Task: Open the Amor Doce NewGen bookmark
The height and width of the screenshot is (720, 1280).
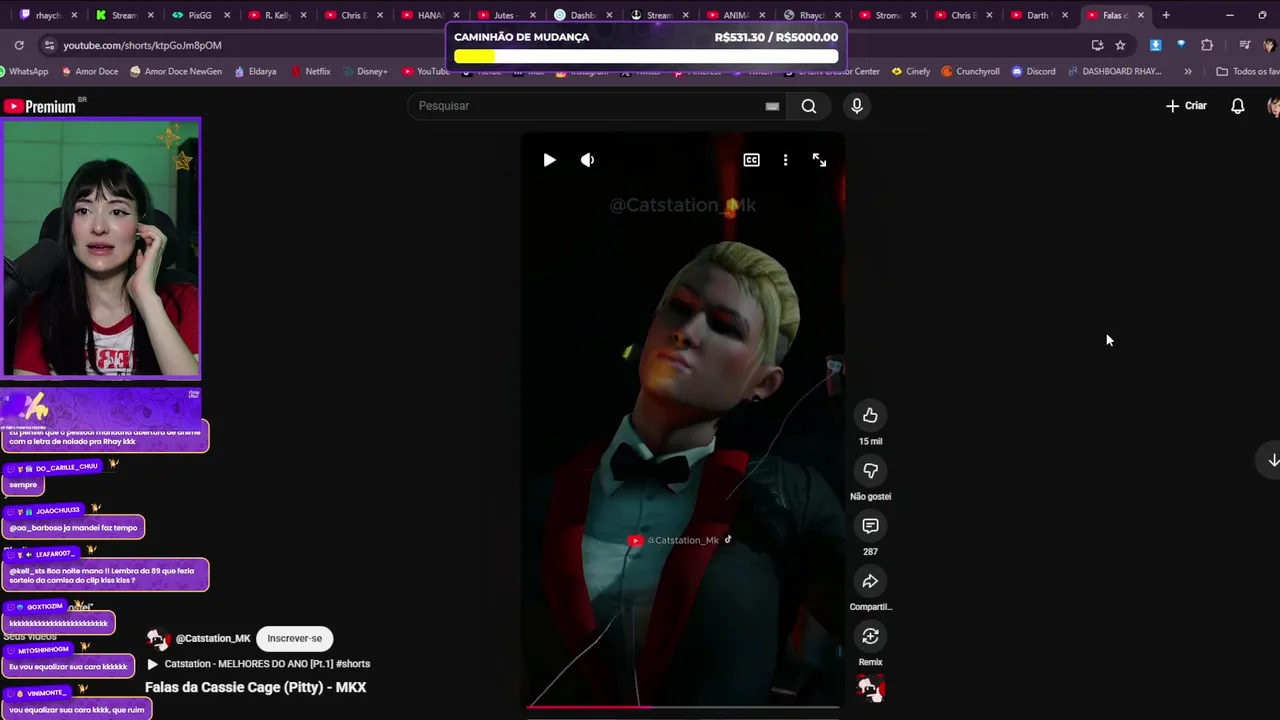Action: pyautogui.click(x=176, y=71)
